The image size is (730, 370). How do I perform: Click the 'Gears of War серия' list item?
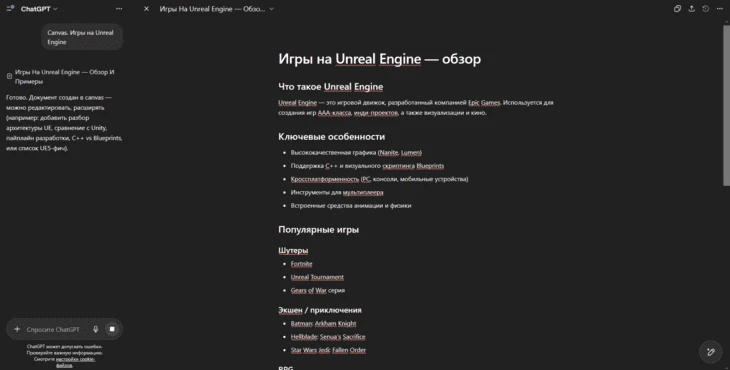tap(318, 290)
